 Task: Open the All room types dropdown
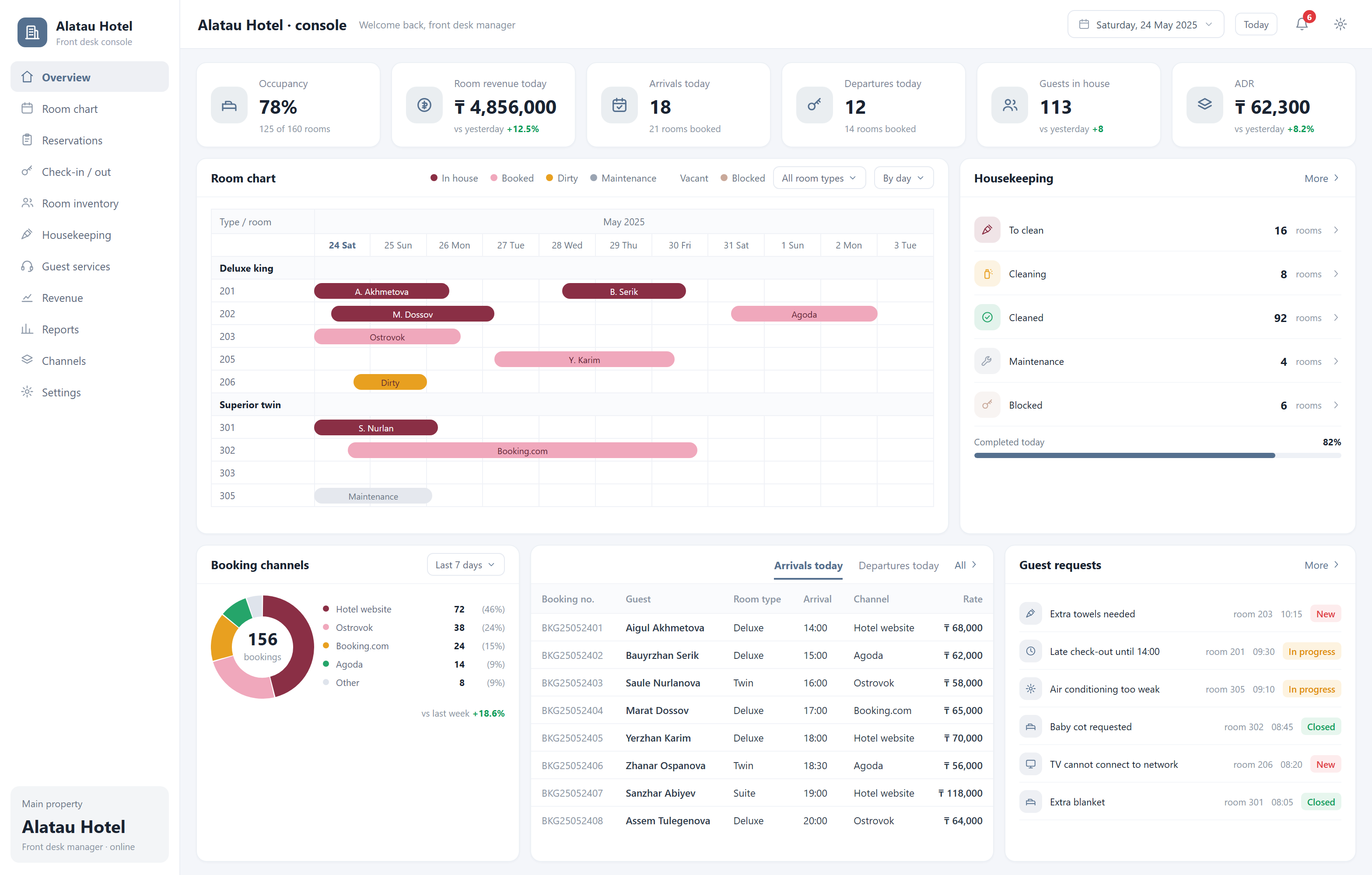point(819,178)
